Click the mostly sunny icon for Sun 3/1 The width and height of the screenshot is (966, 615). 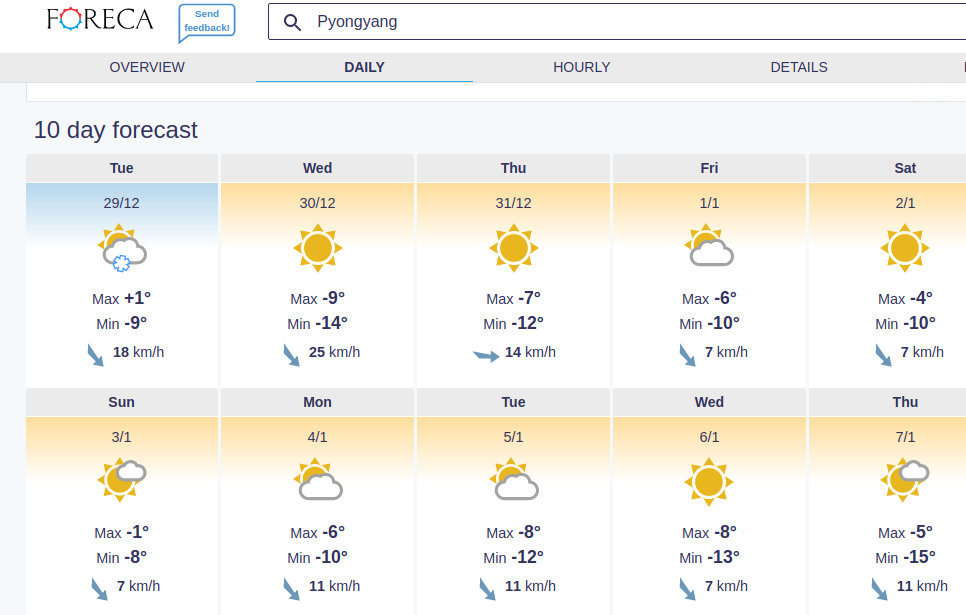[122, 480]
